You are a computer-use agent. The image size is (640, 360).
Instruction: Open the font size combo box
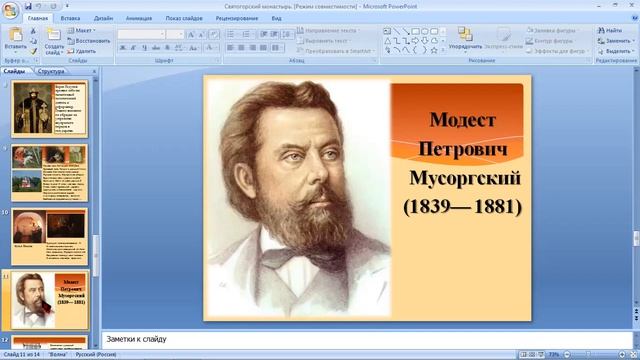(175, 34)
